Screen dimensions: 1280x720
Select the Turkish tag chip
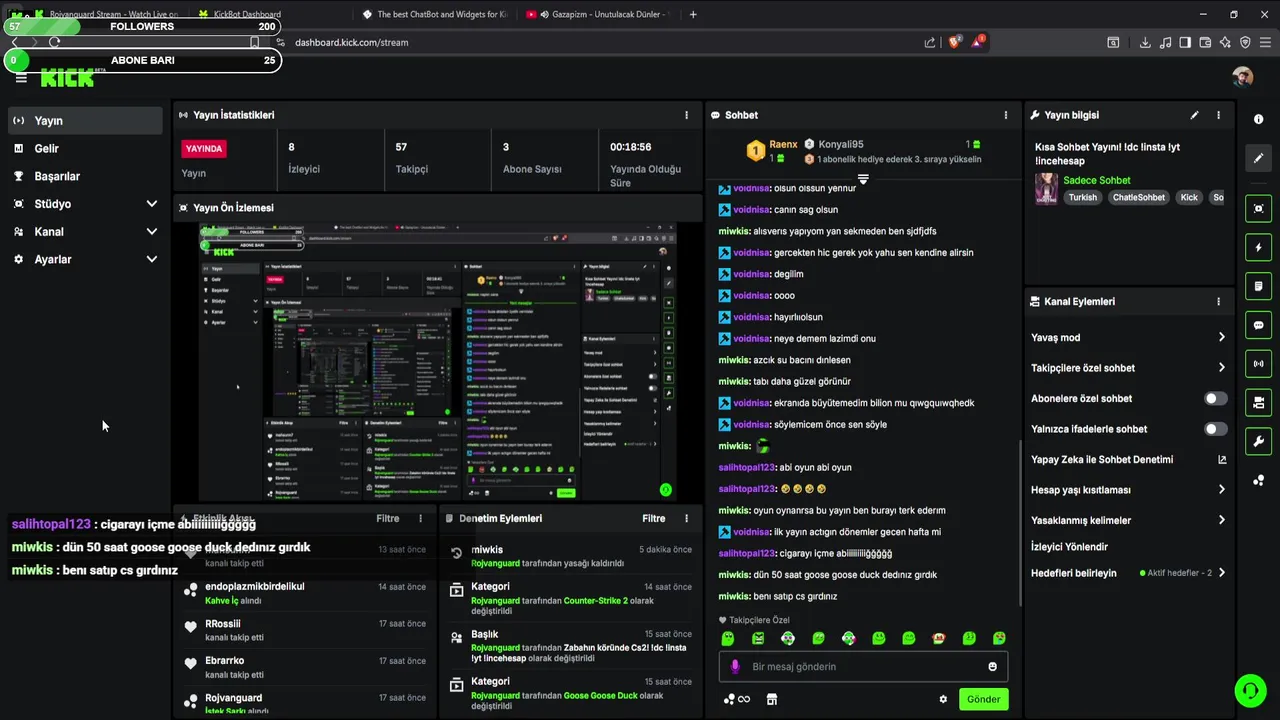(x=1083, y=197)
